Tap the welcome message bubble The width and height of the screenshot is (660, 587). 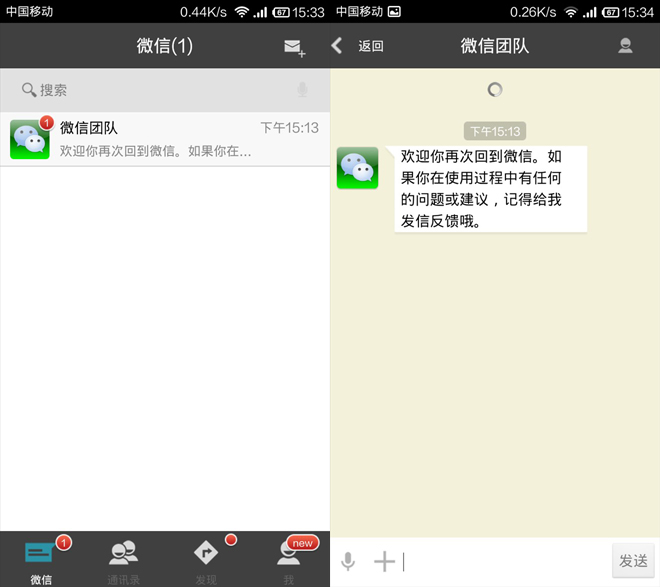tap(488, 189)
